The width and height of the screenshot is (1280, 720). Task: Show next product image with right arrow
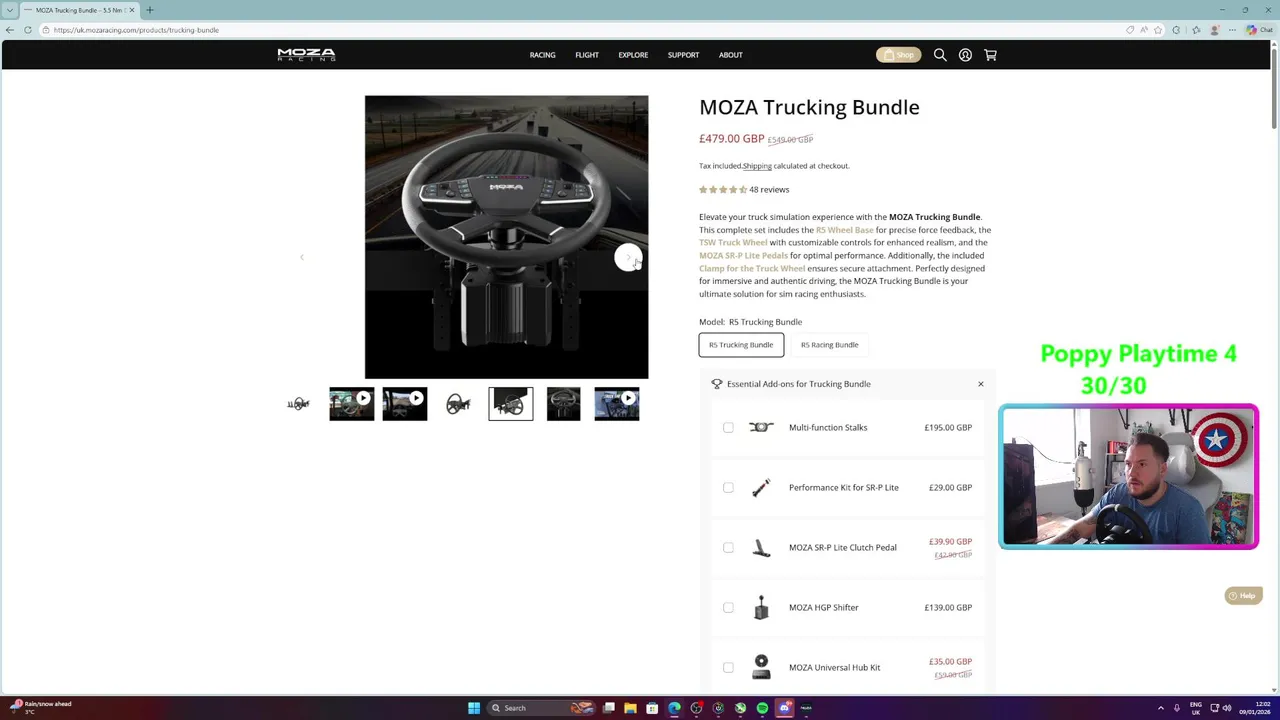click(x=628, y=257)
